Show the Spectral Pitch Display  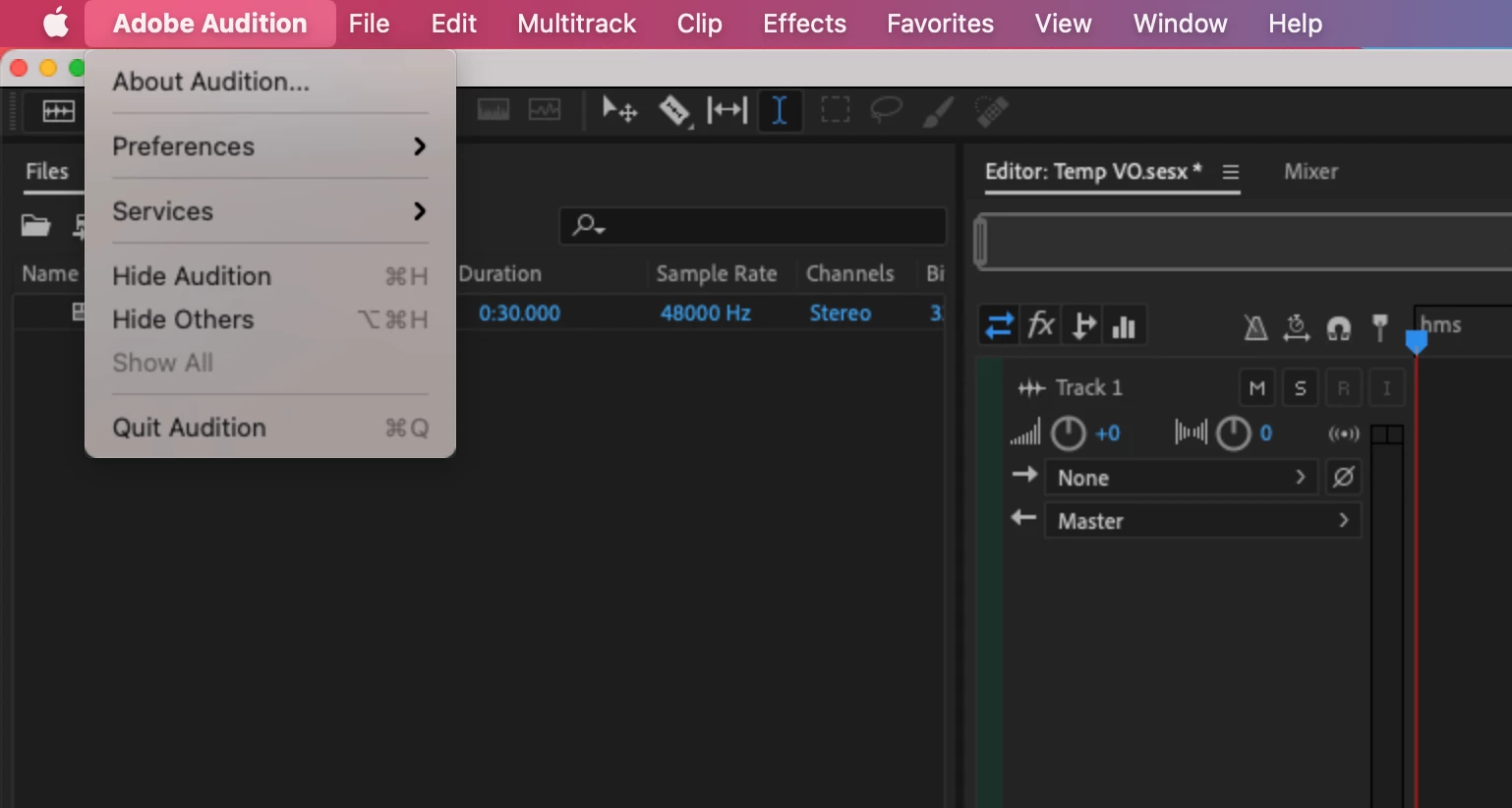(x=545, y=110)
